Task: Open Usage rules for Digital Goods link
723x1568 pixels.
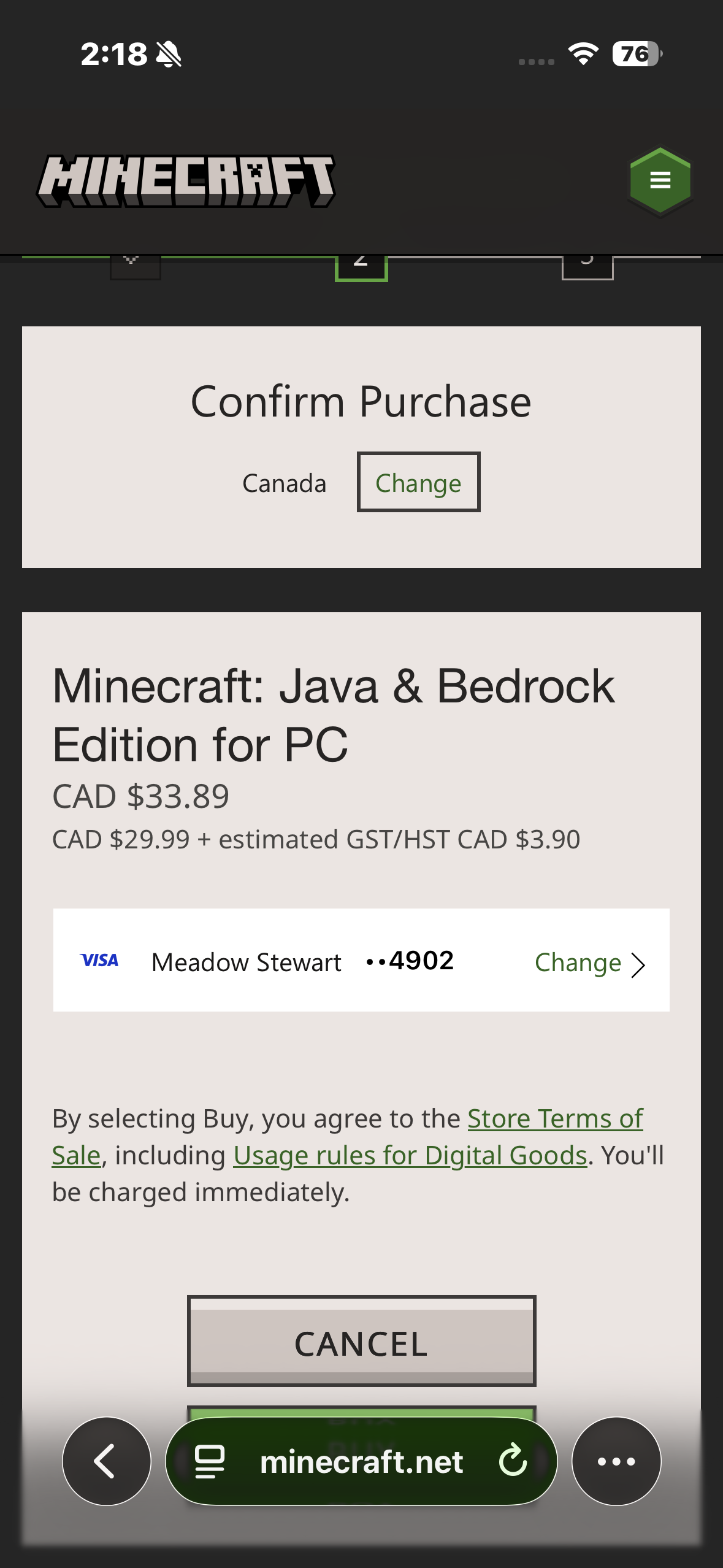Action: click(x=410, y=1155)
